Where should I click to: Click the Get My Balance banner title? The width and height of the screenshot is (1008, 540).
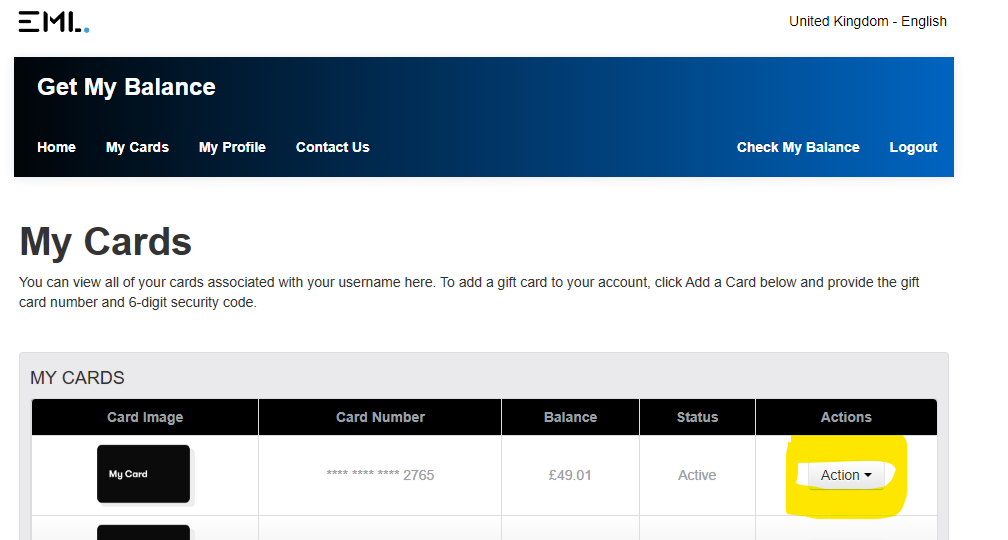click(126, 87)
